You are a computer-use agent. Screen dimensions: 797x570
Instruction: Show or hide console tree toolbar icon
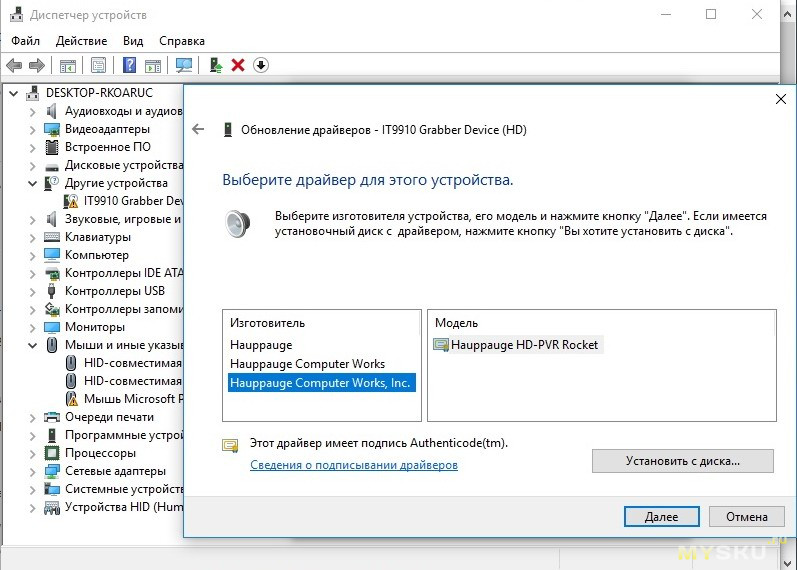[x=68, y=65]
